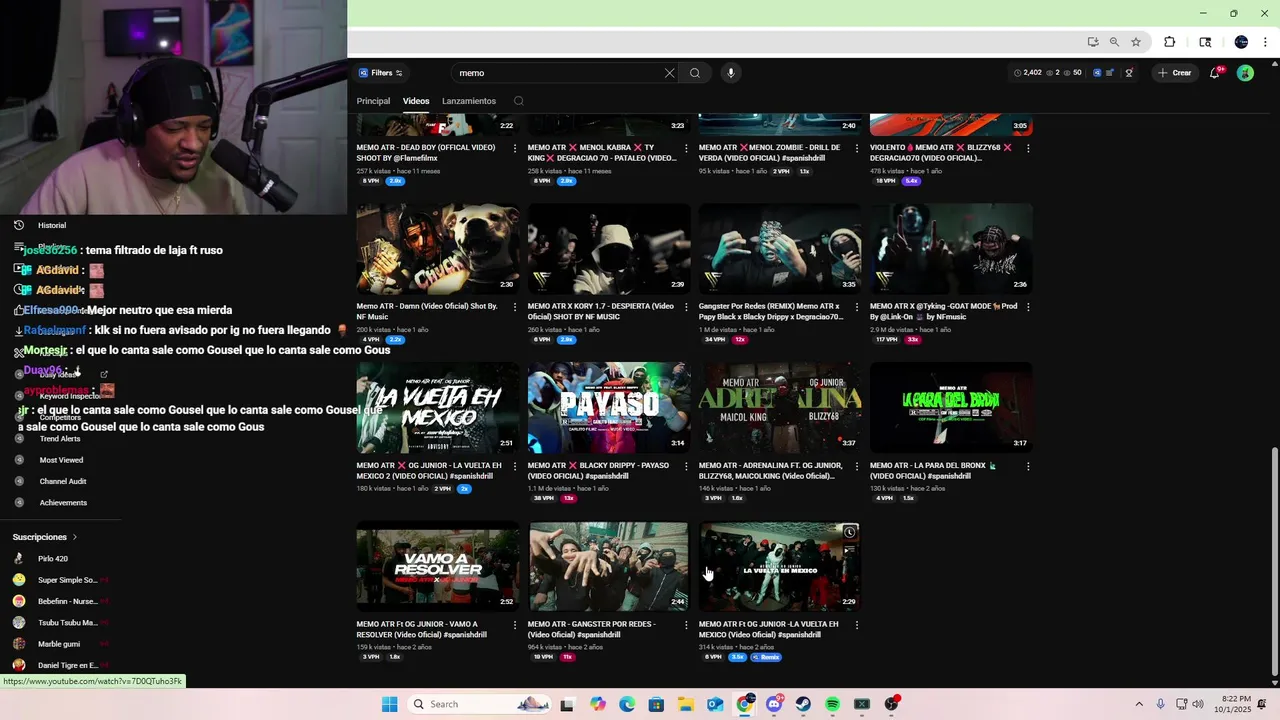Image resolution: width=1280 pixels, height=720 pixels.
Task: Open options menu for ADRENALINA video
Action: [857, 466]
